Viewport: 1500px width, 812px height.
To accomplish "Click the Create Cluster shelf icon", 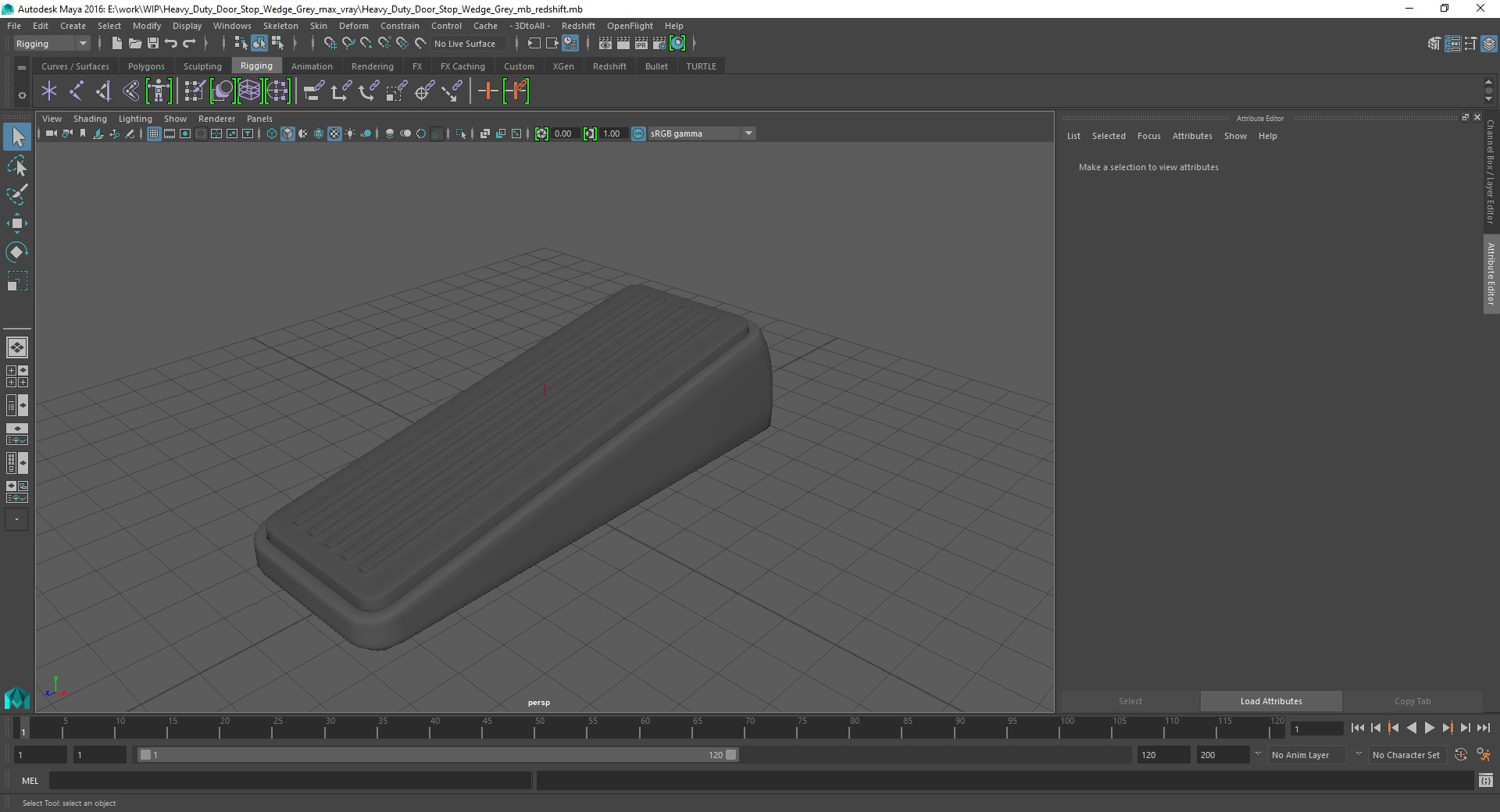I will (277, 91).
